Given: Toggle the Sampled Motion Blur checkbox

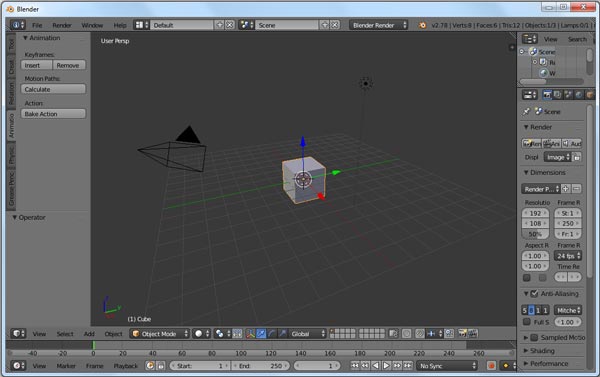Looking at the screenshot, I should click(x=534, y=338).
